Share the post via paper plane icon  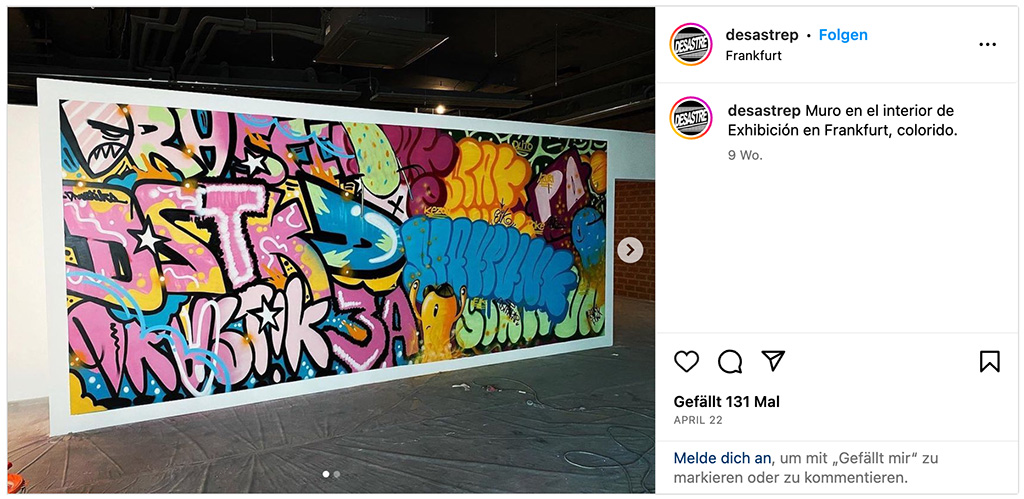[x=773, y=361]
